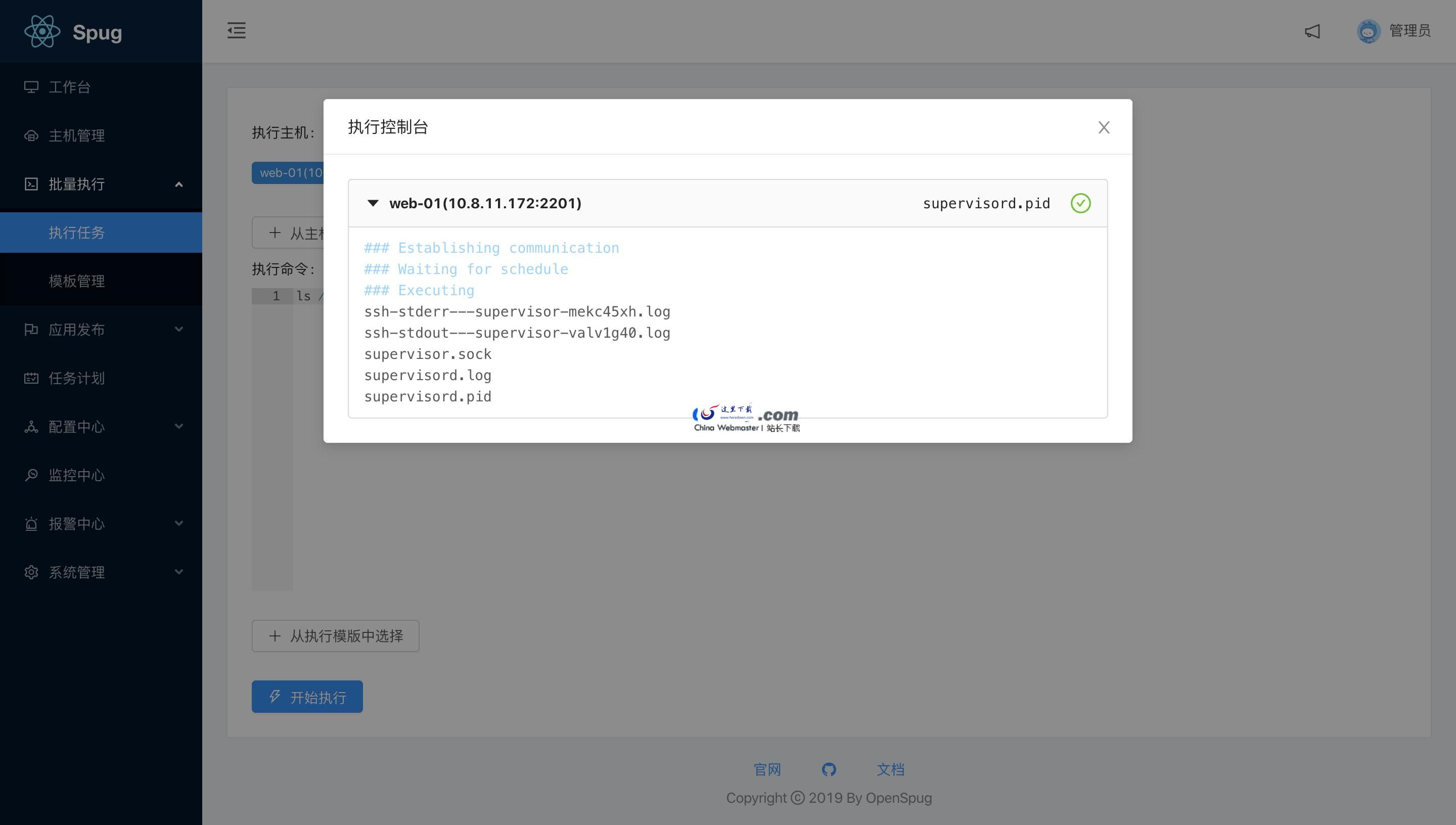Collapse the sidebar using the indent icon
This screenshot has width=1456, height=825.
click(236, 31)
